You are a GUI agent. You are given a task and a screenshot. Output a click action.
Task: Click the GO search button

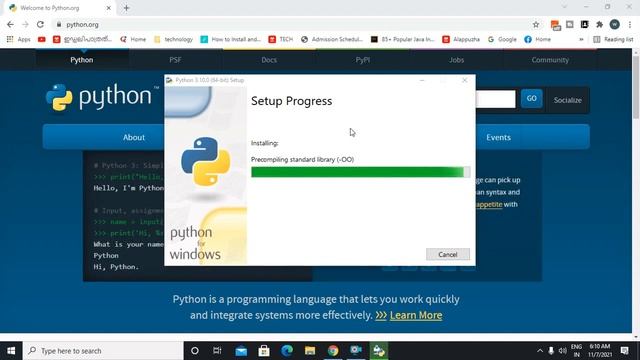(531, 98)
